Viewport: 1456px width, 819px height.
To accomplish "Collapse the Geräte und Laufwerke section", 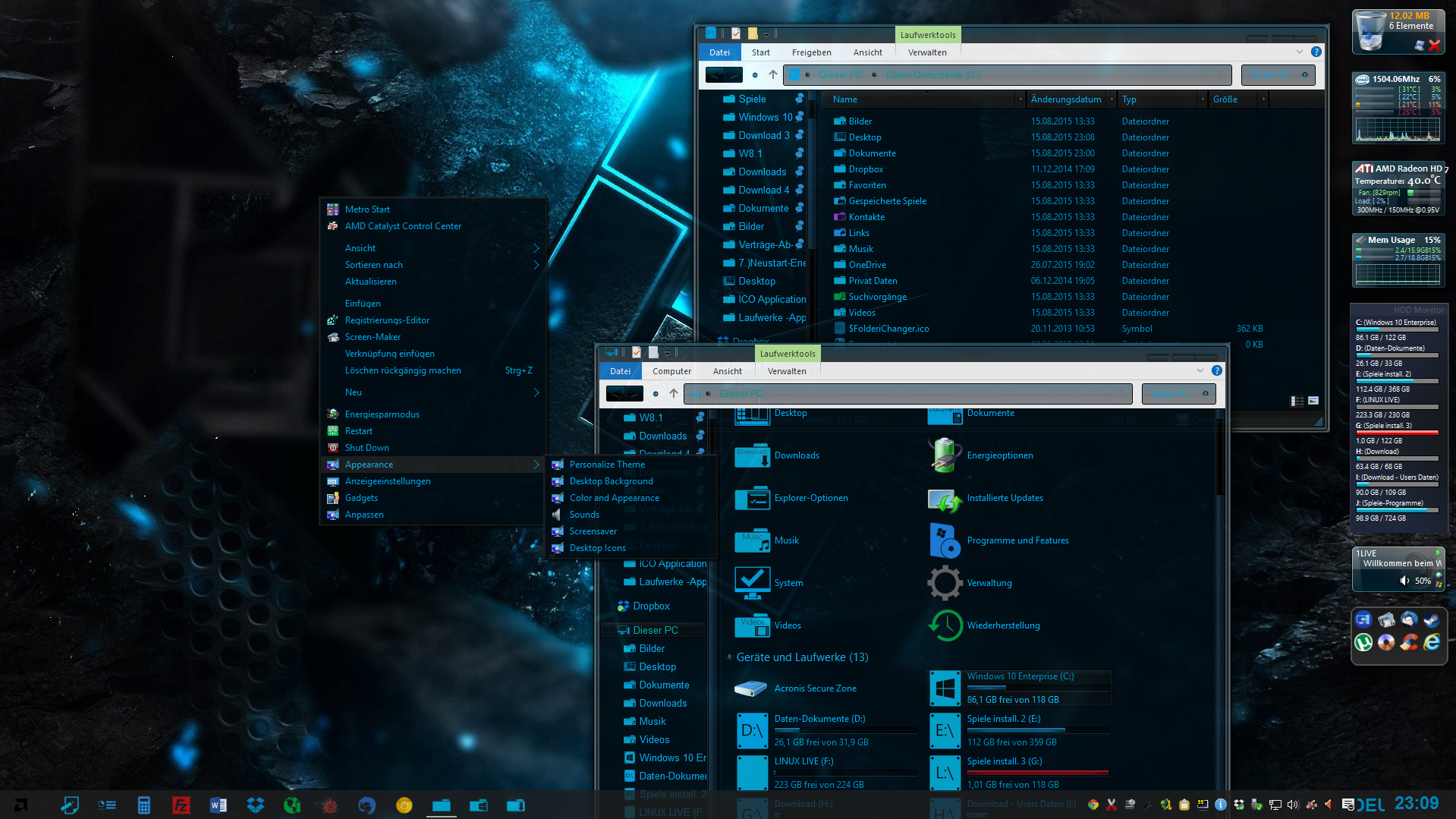I will (729, 657).
